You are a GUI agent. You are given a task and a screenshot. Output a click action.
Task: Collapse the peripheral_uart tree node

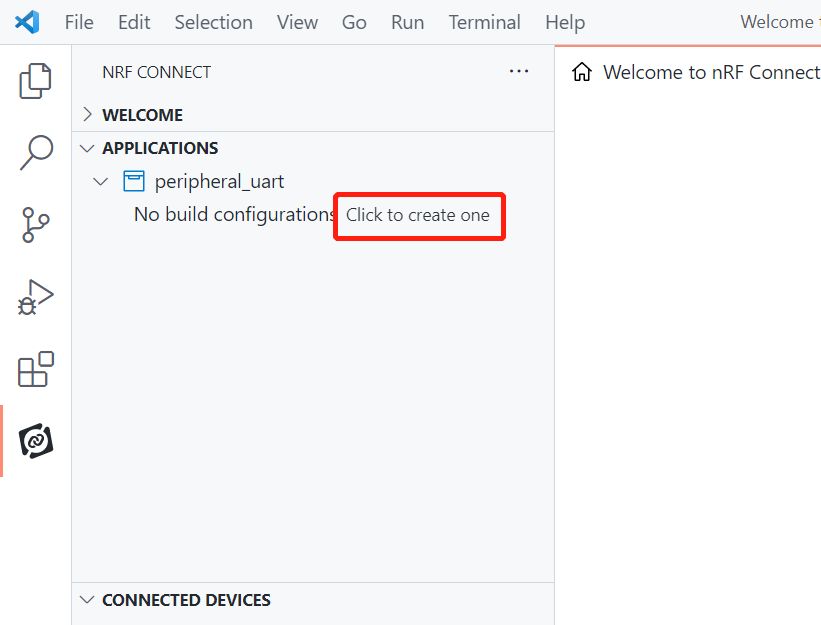[x=100, y=181]
